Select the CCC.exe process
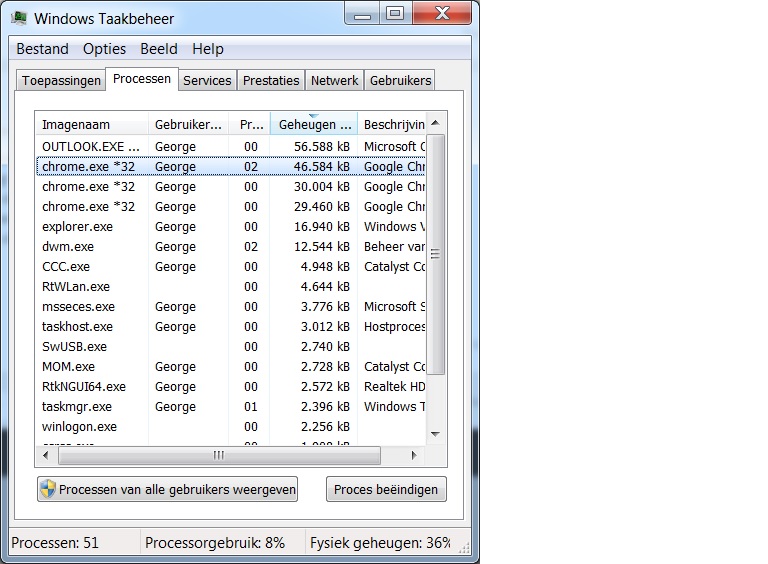768x564 pixels. tap(231, 267)
